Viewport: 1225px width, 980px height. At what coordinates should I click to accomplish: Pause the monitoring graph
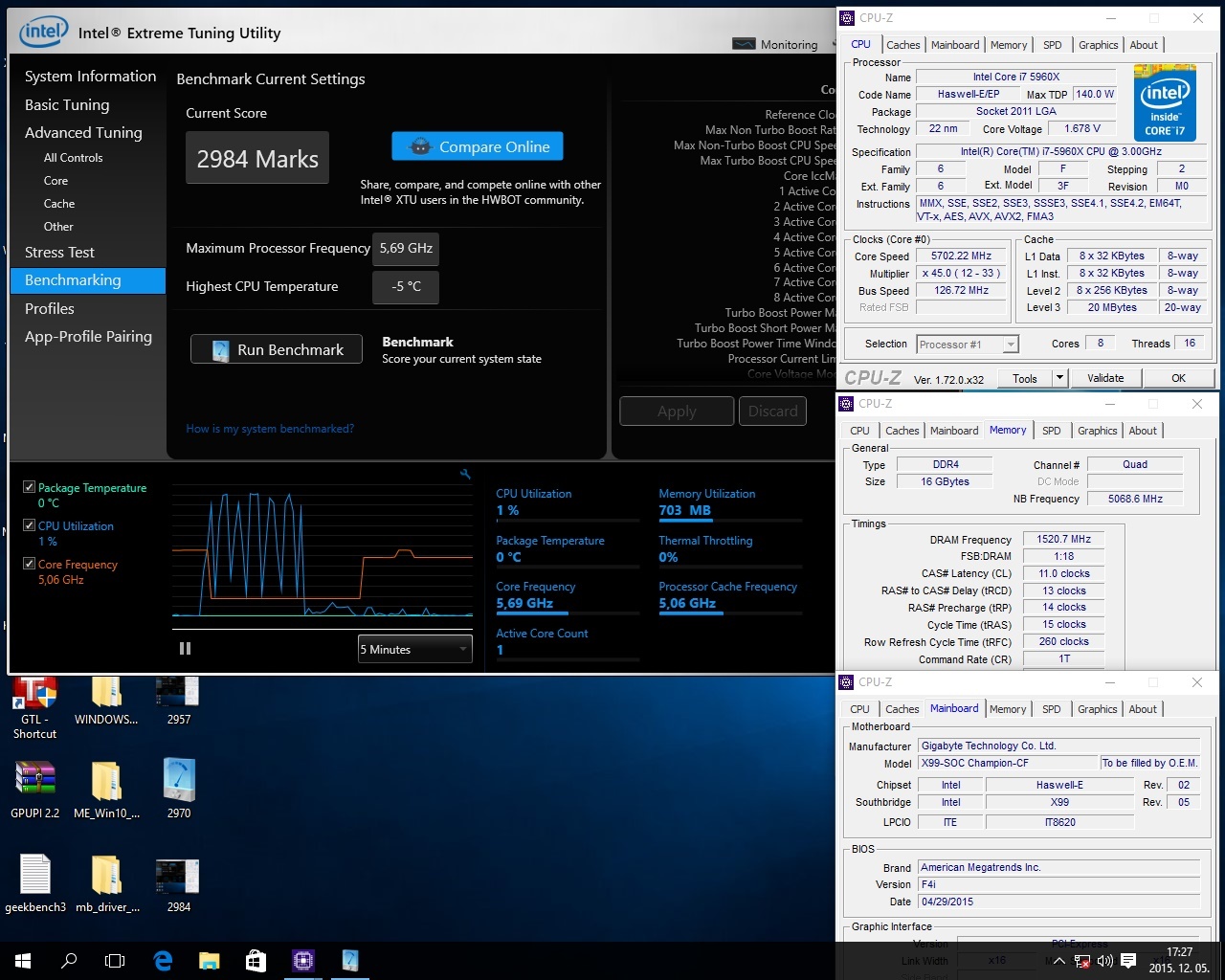(185, 649)
